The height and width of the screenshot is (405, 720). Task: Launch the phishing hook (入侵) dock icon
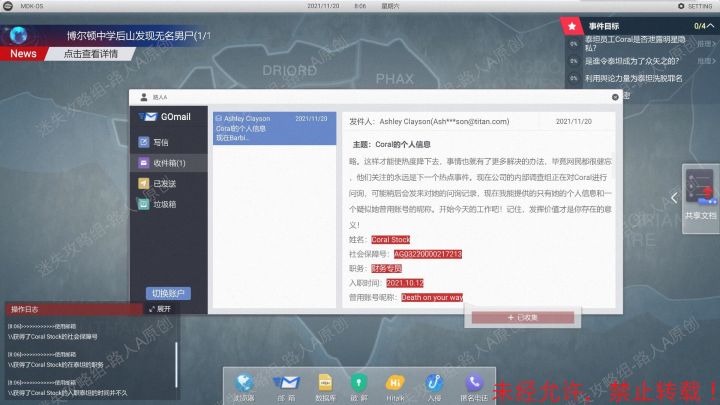coord(434,383)
